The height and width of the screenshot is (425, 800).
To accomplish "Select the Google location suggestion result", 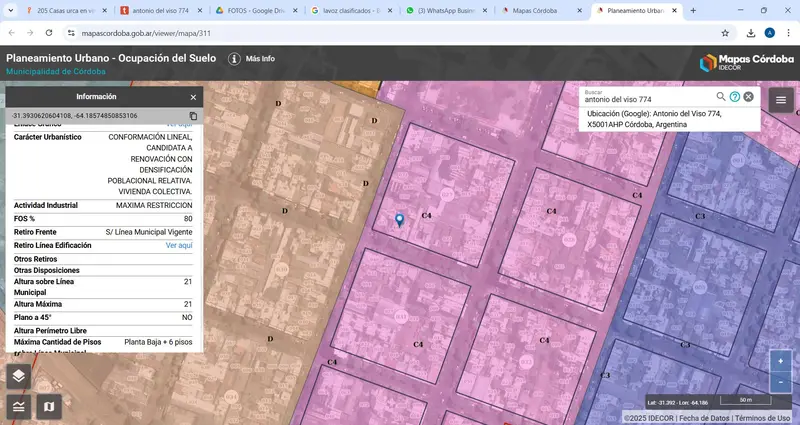I will [x=668, y=119].
